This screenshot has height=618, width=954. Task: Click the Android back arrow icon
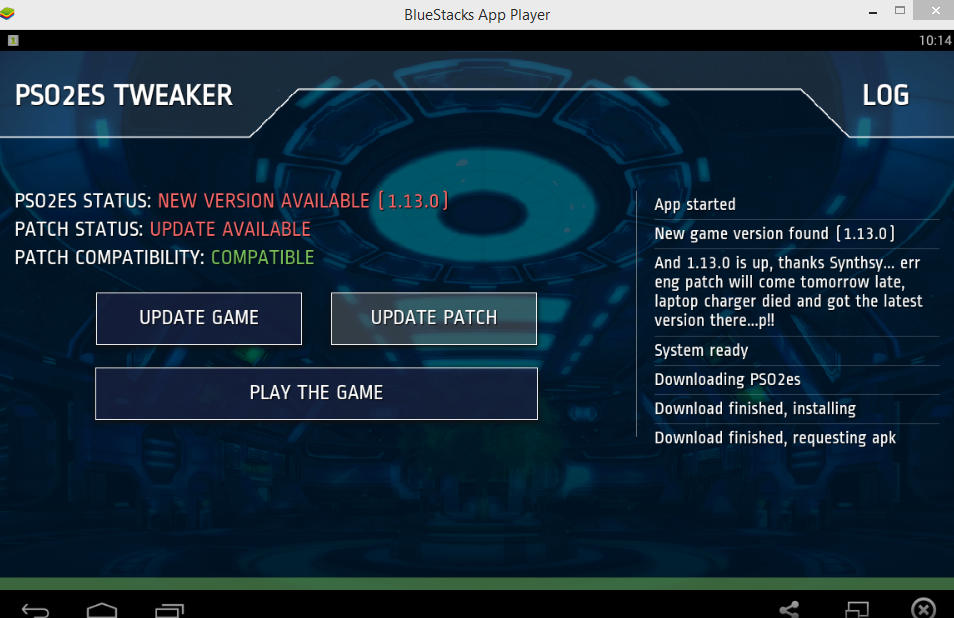click(x=35, y=610)
